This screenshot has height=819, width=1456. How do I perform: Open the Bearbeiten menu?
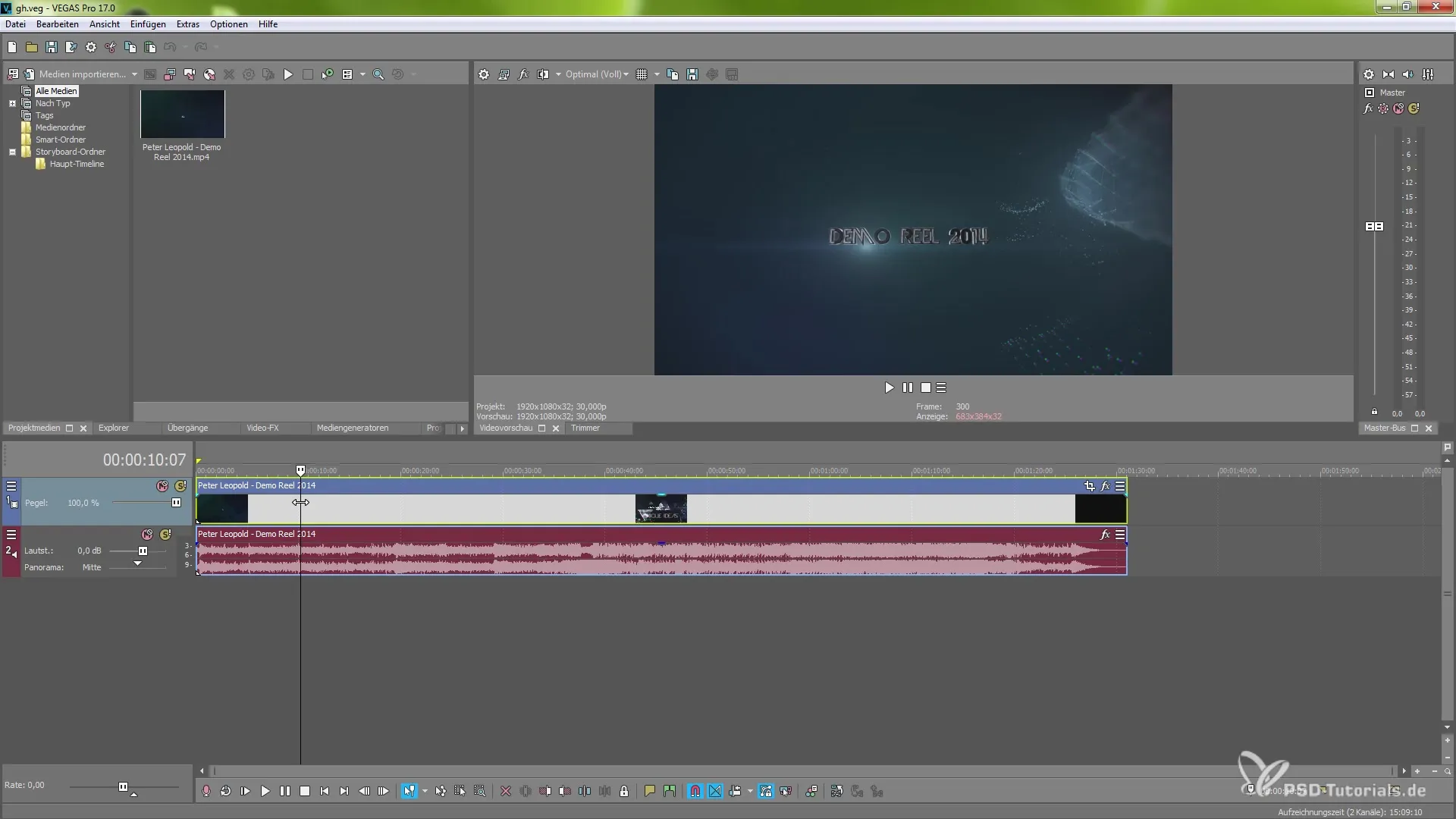click(x=58, y=24)
